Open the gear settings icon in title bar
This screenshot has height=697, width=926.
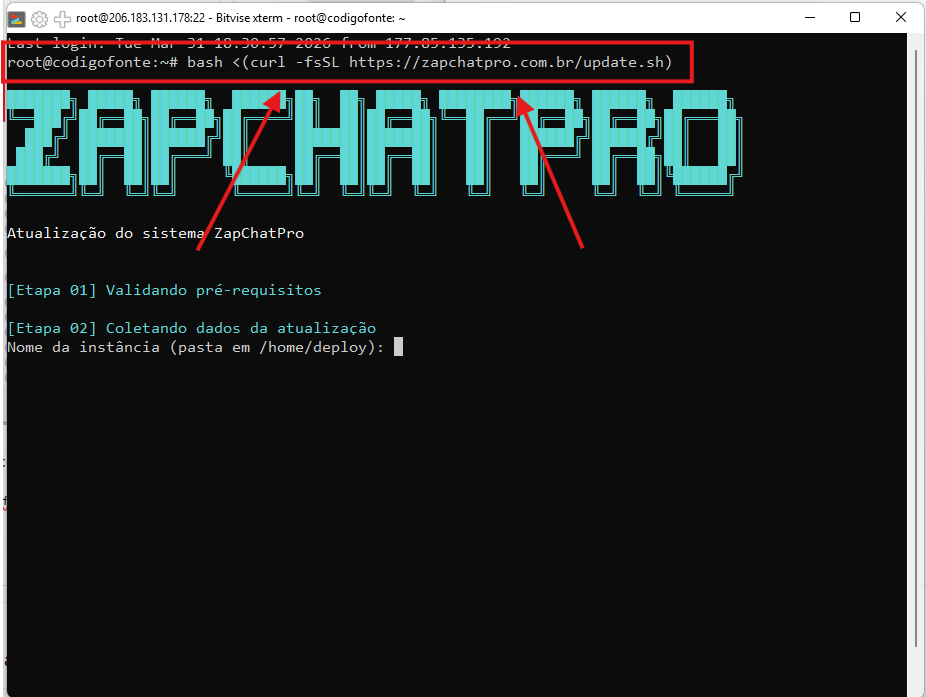pyautogui.click(x=40, y=19)
